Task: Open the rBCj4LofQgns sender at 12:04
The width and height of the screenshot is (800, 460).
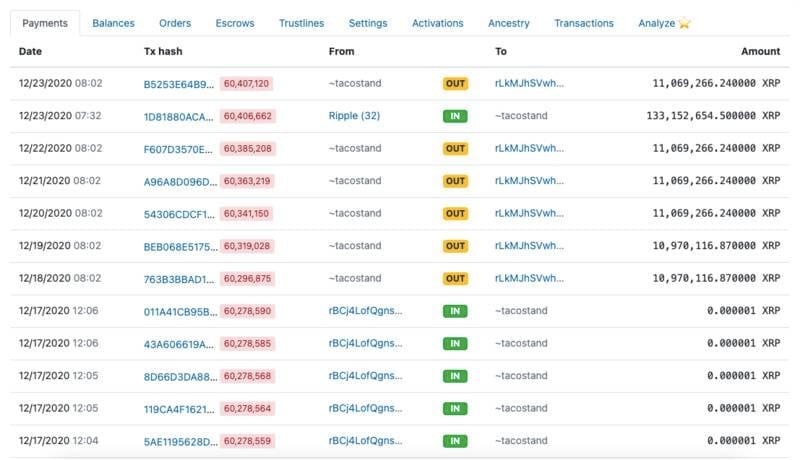Action: point(365,441)
